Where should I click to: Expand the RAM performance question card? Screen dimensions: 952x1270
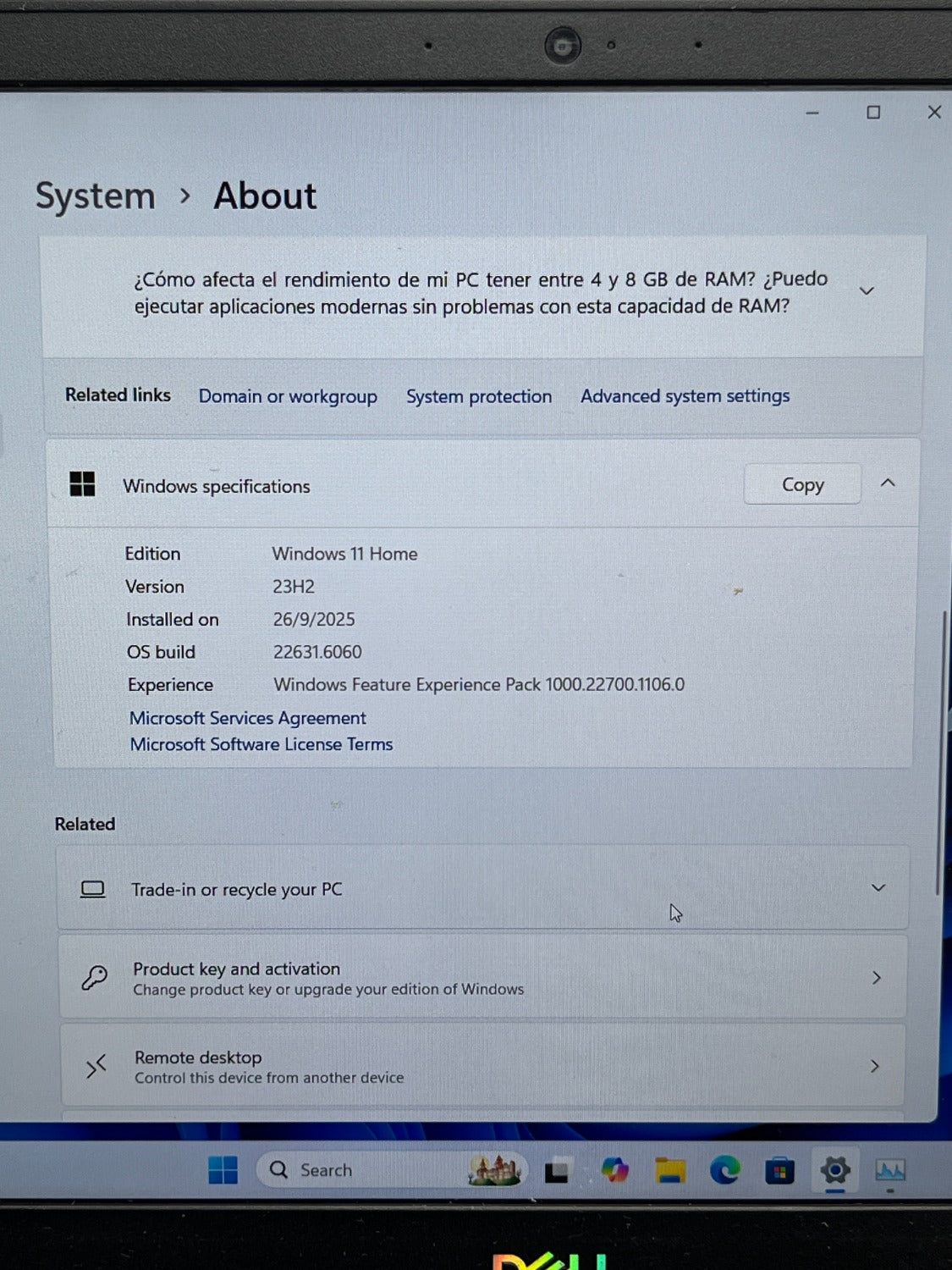coord(867,291)
